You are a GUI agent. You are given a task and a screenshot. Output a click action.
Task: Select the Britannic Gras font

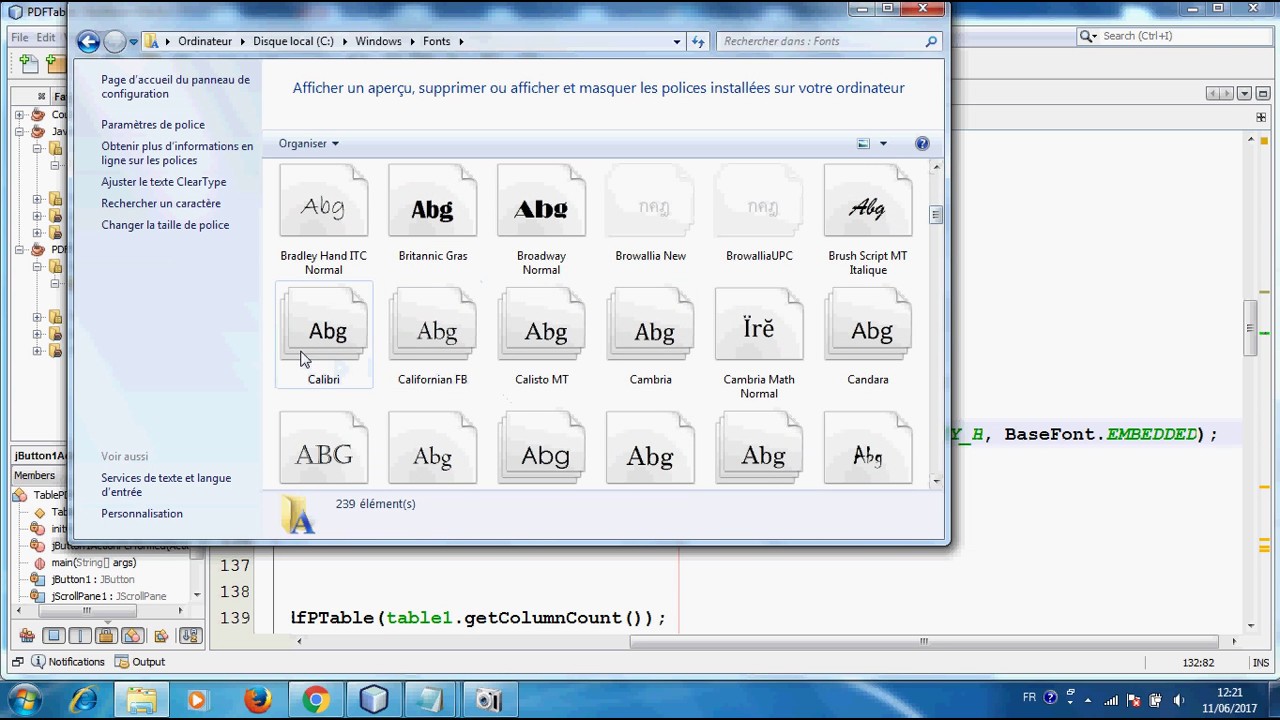click(x=432, y=215)
